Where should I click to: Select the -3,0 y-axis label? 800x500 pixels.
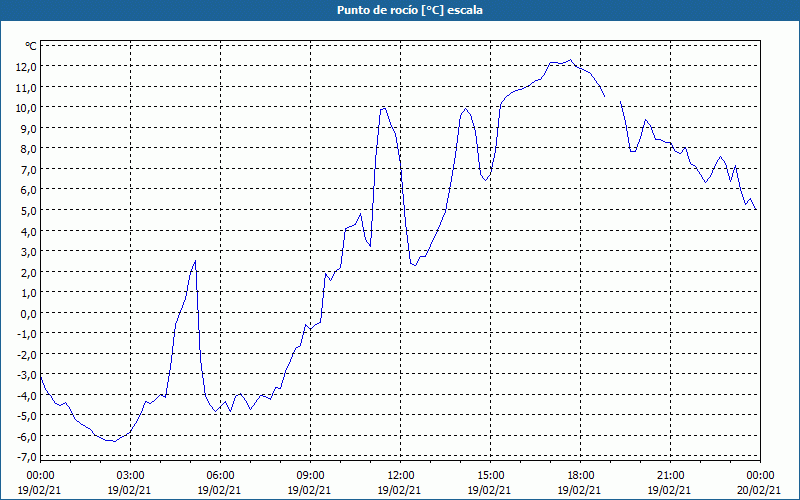tap(28, 375)
